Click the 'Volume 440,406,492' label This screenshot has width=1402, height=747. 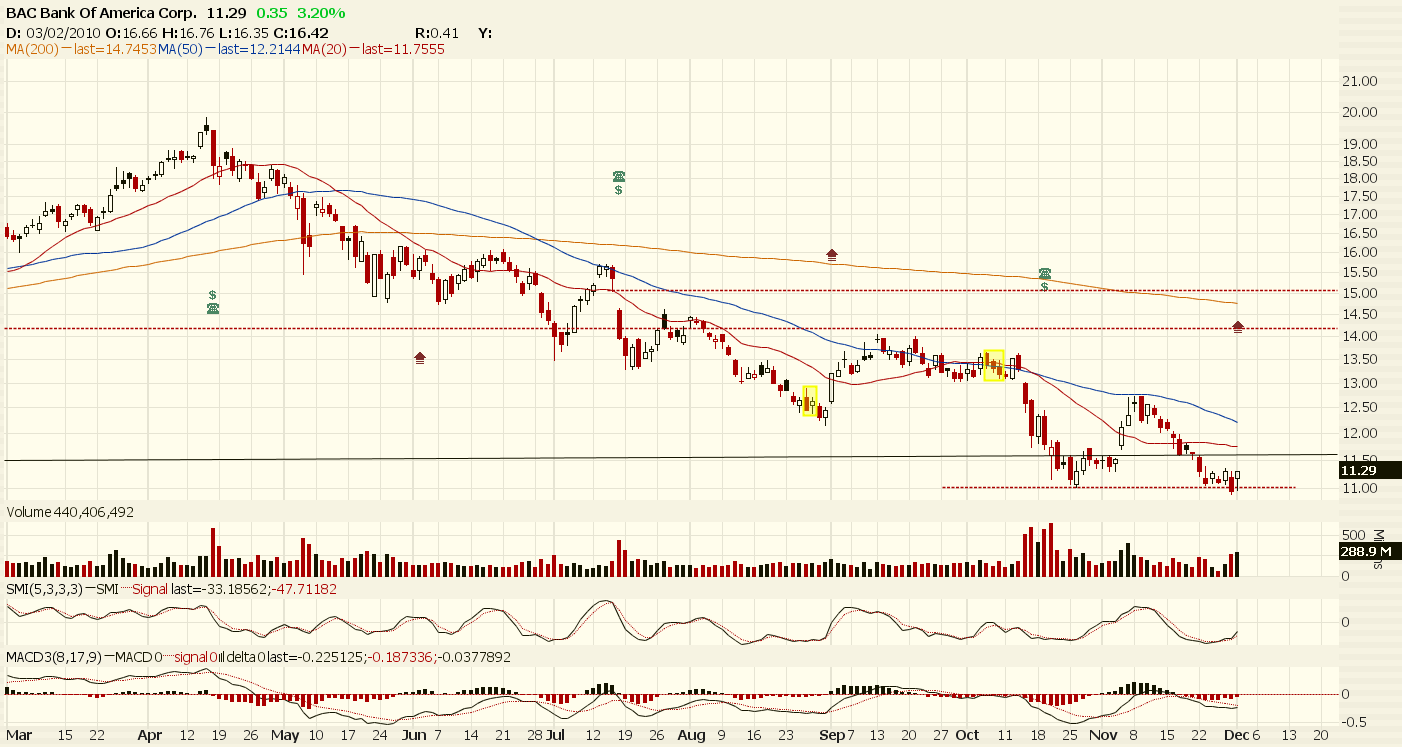(x=70, y=512)
